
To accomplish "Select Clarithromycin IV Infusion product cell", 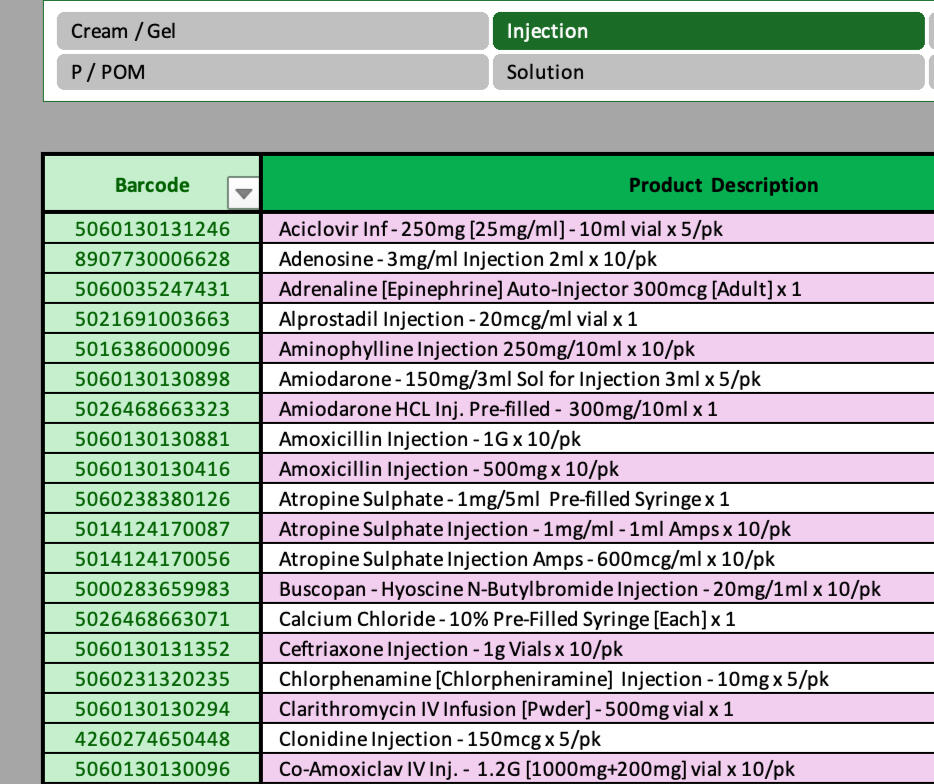I will (x=506, y=709).
